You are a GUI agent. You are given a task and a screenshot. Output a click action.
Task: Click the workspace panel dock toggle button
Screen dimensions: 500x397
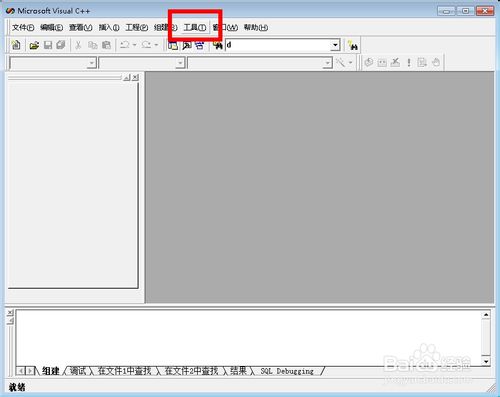(x=127, y=78)
